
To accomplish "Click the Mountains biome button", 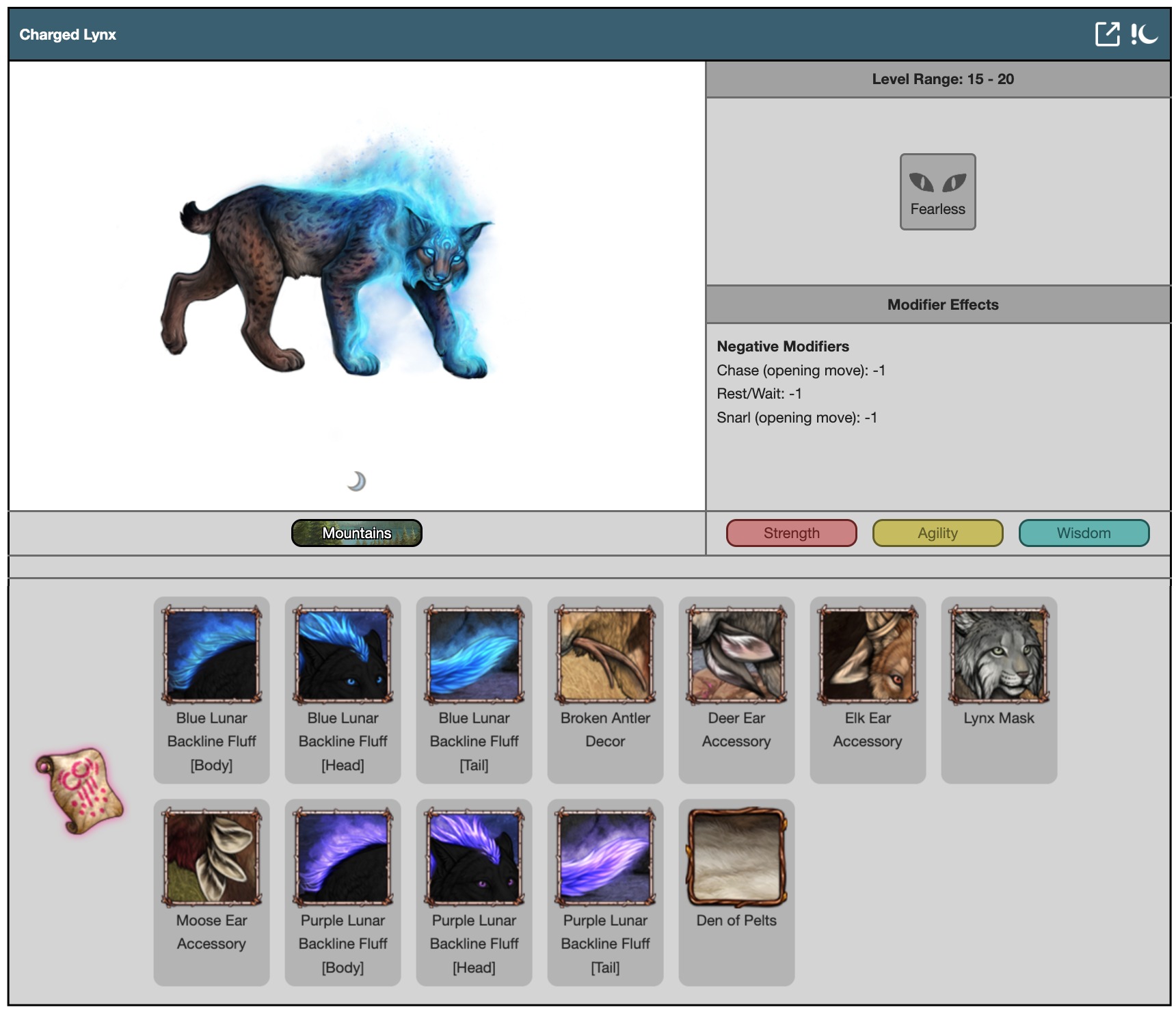I will (356, 533).
